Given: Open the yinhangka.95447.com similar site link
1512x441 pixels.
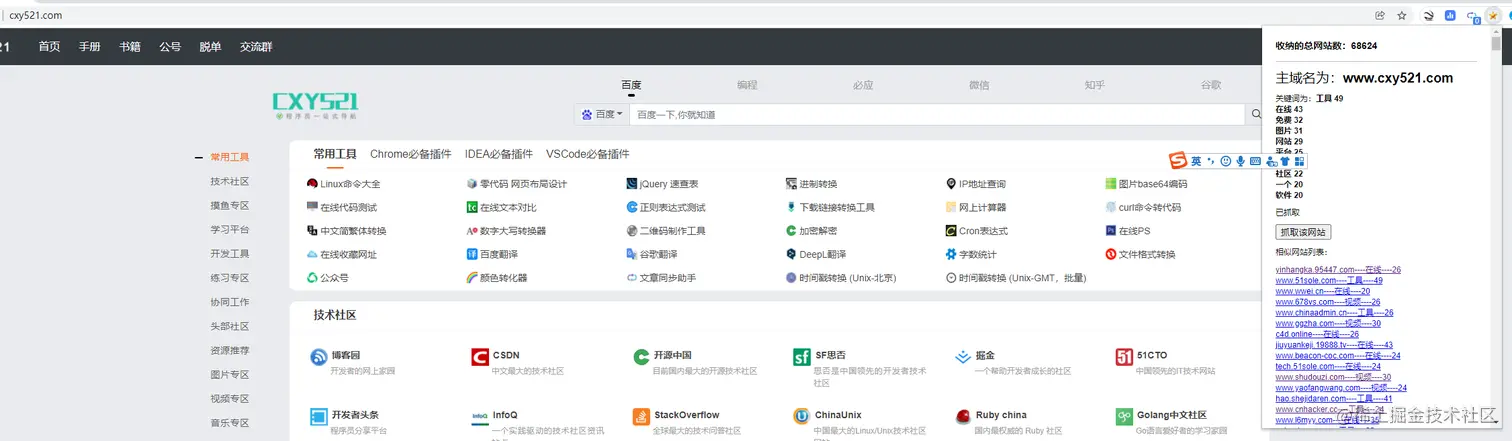Looking at the screenshot, I should point(1338,270).
